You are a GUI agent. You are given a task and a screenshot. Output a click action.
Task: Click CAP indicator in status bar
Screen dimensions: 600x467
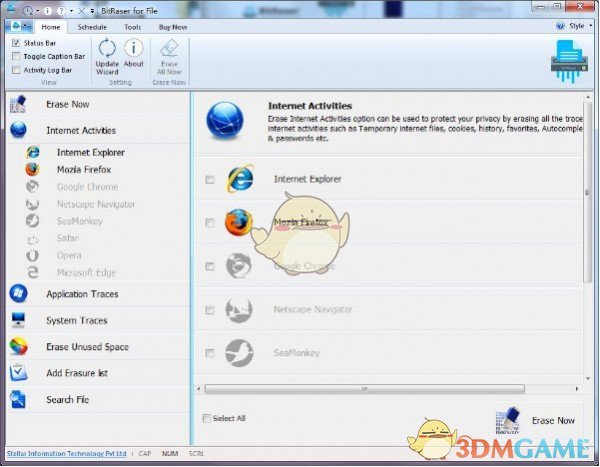point(145,454)
